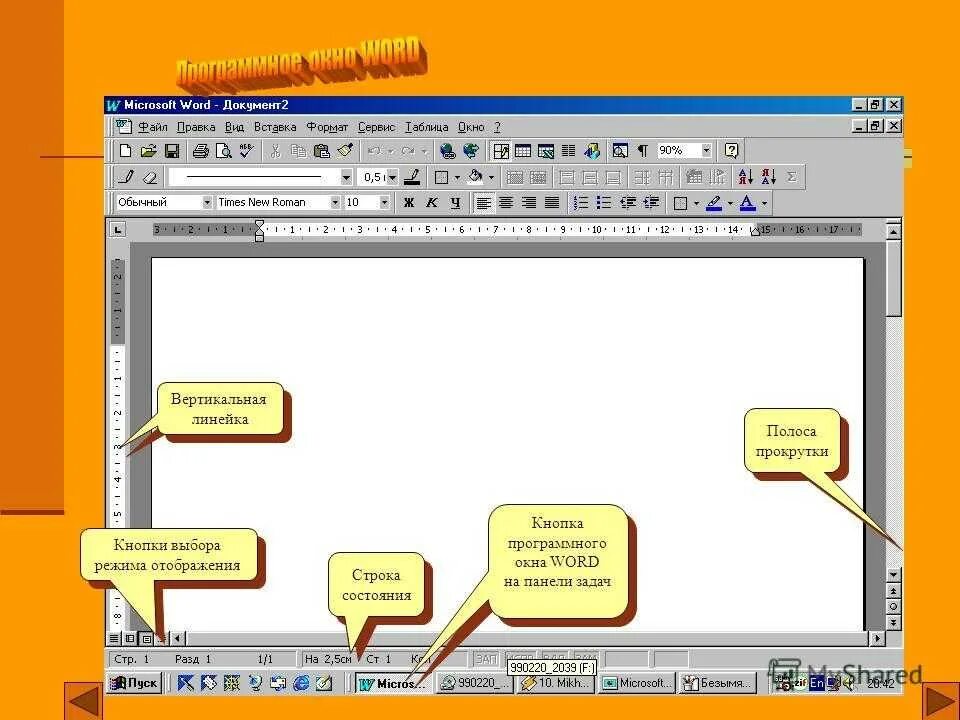Save the document with the floppy icon
Screen dimensions: 960x720
(x=172, y=151)
